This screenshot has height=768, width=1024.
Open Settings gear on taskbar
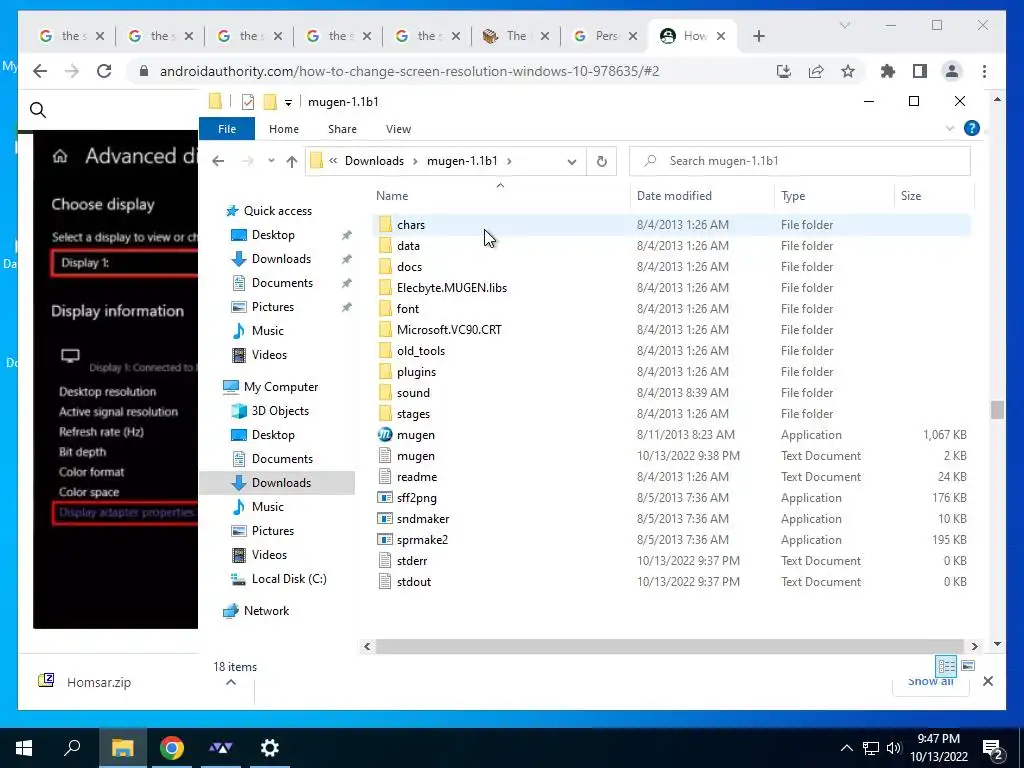[x=270, y=748]
